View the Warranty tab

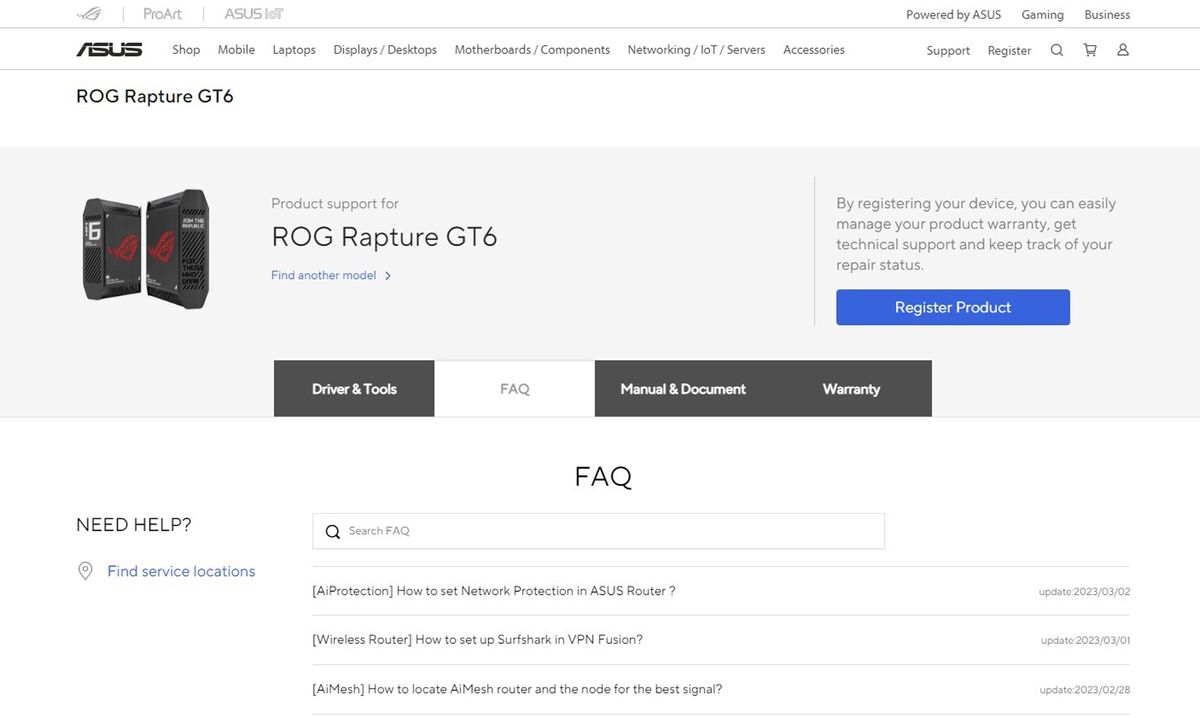click(850, 388)
